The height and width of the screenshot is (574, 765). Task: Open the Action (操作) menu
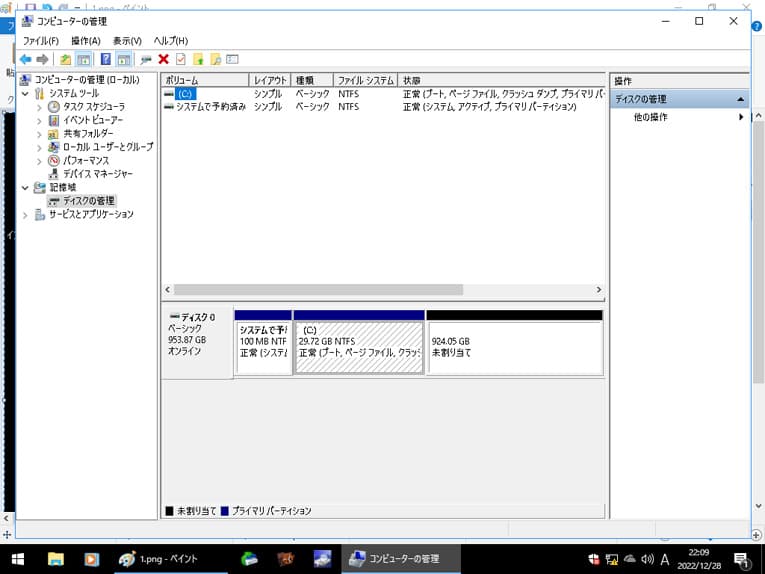(85, 40)
